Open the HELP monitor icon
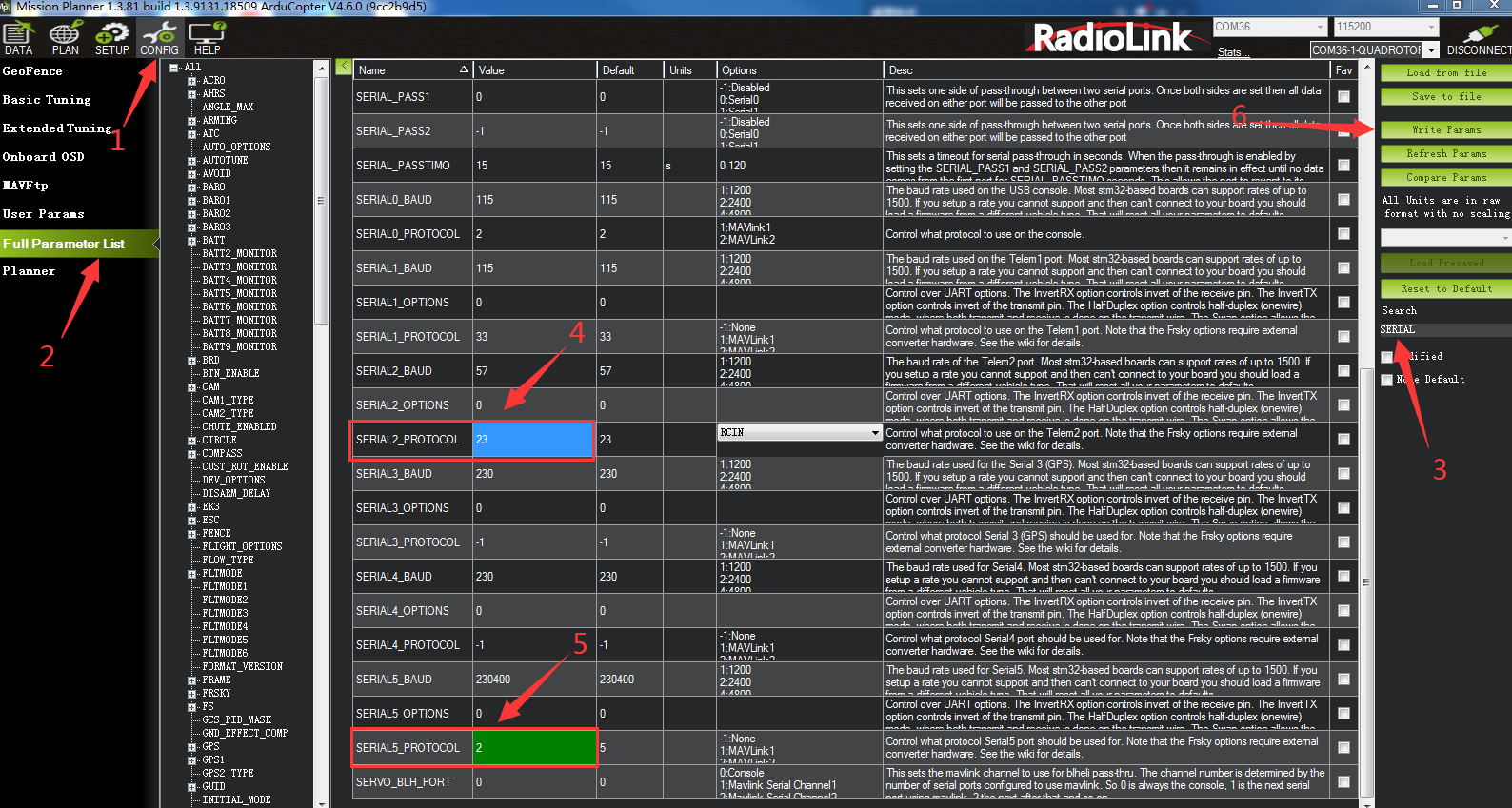 point(207,38)
